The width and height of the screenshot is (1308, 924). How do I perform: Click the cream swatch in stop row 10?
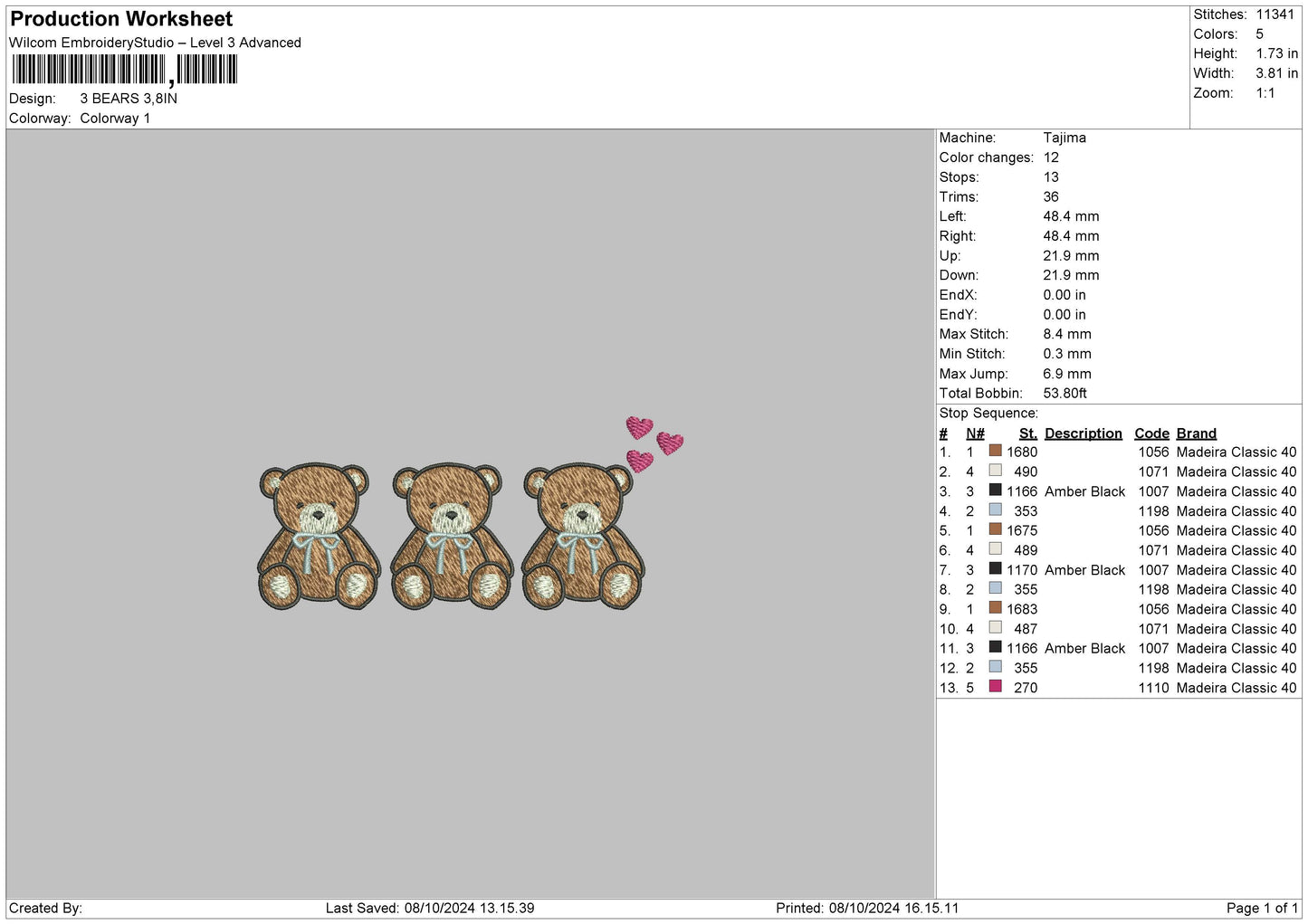[996, 628]
